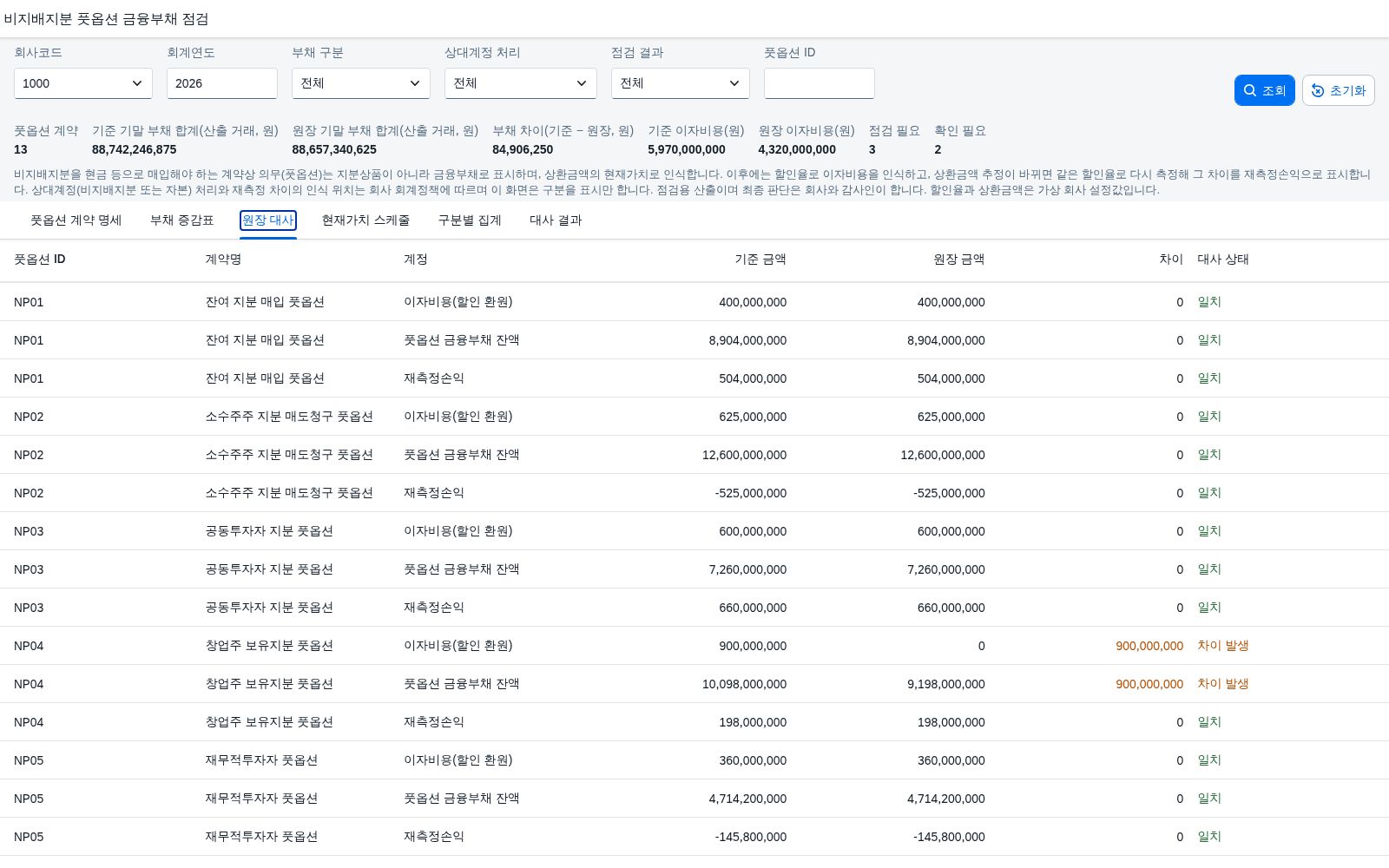Screen dimensions: 1389x868
Task: Click 4,714,200,000 in 원장 금액 column
Action: click(x=946, y=799)
